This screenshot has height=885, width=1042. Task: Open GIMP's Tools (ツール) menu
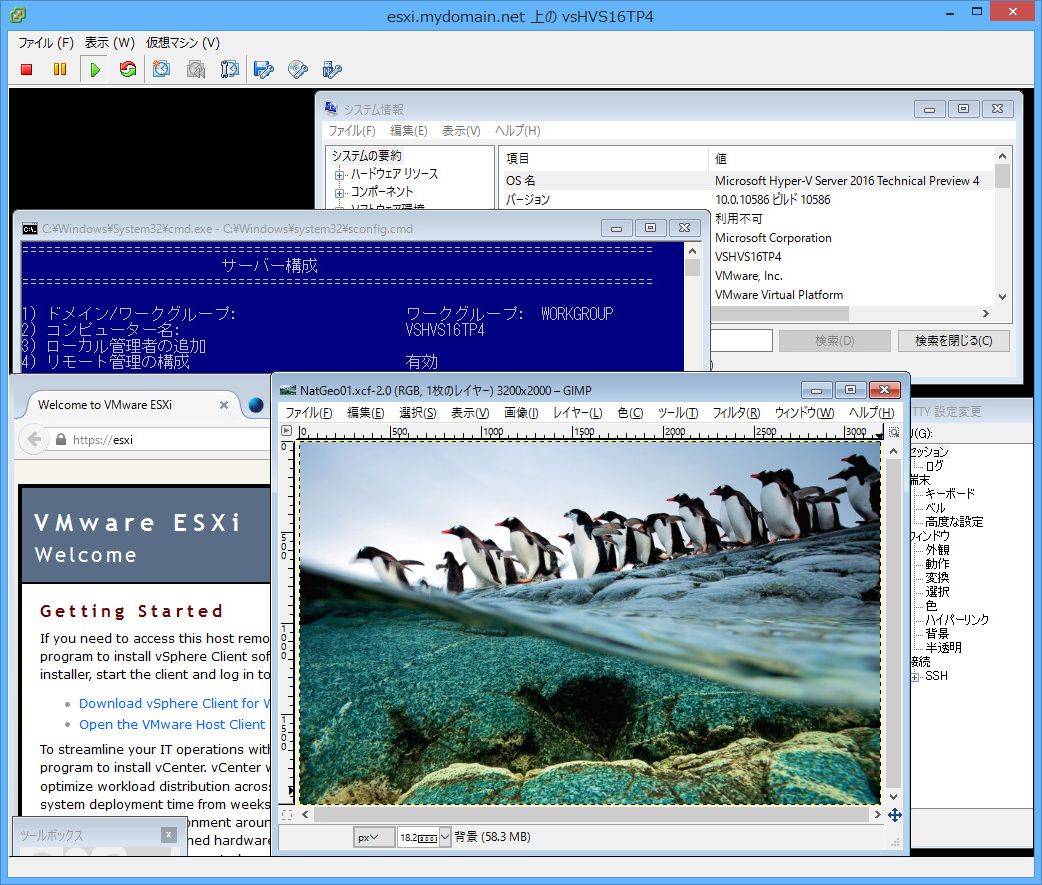pos(678,413)
